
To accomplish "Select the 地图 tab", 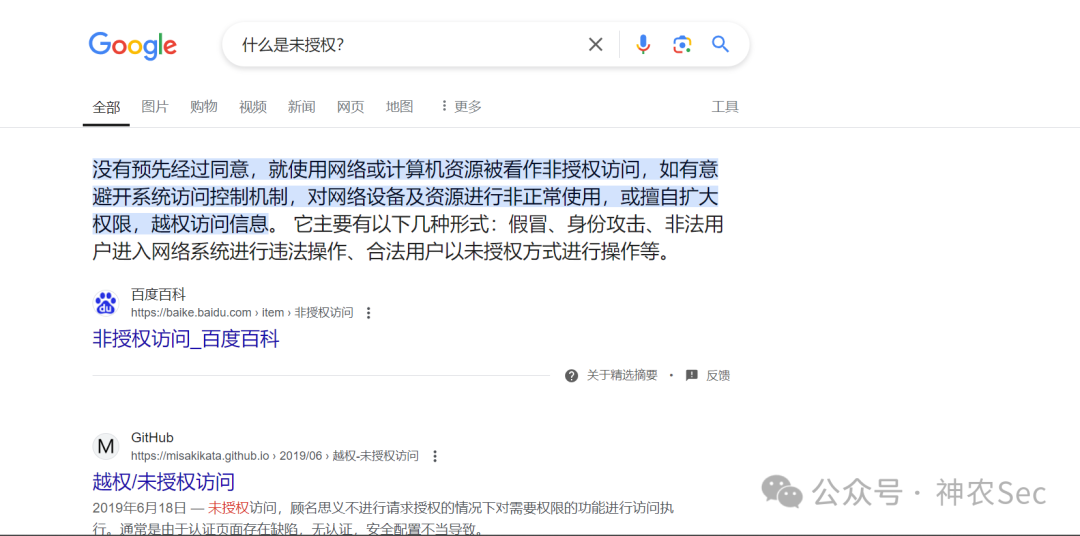I will pos(399,106).
